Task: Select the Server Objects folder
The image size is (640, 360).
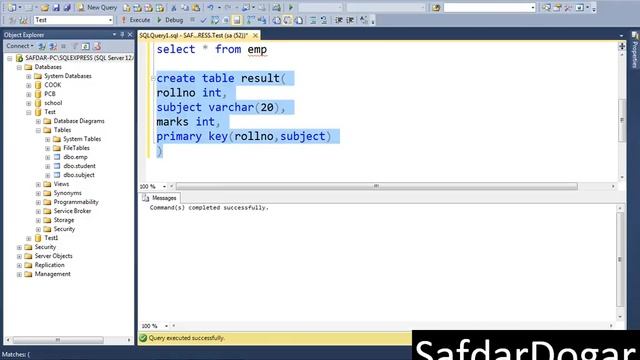Action: [x=53, y=256]
